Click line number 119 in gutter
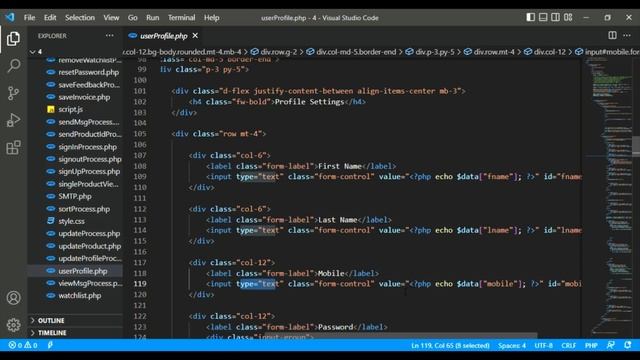640x360 pixels. [x=140, y=284]
